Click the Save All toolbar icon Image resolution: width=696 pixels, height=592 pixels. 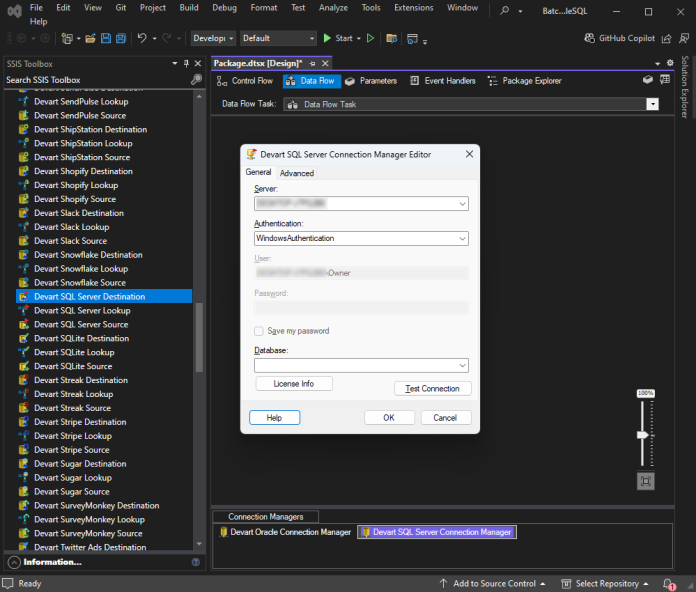tap(121, 39)
